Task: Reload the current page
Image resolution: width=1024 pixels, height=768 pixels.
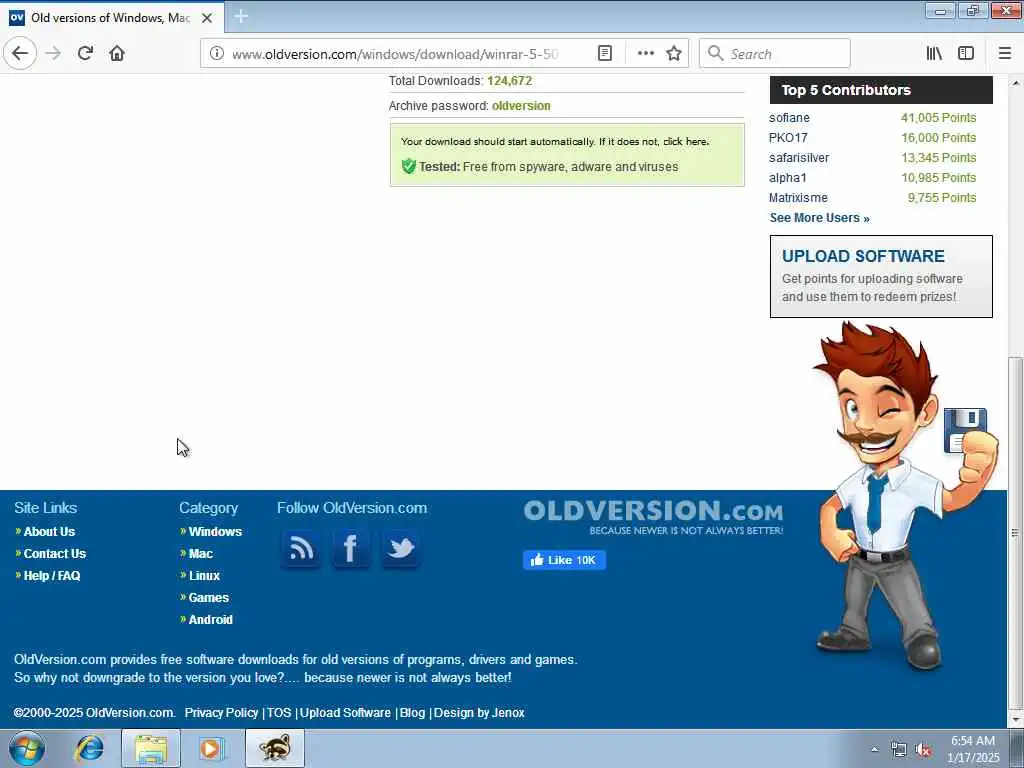Action: (x=85, y=53)
